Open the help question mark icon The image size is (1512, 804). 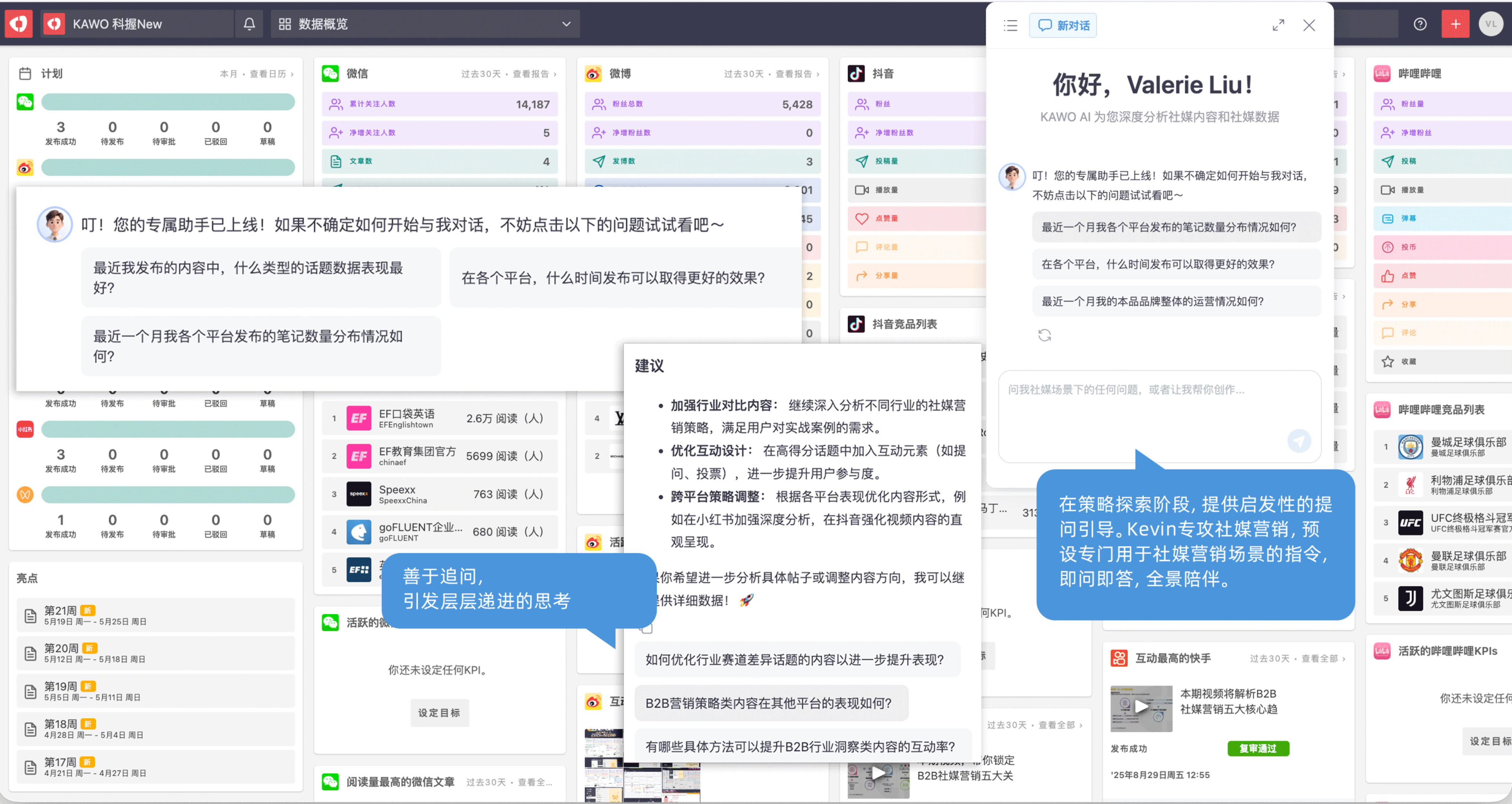[x=1420, y=24]
